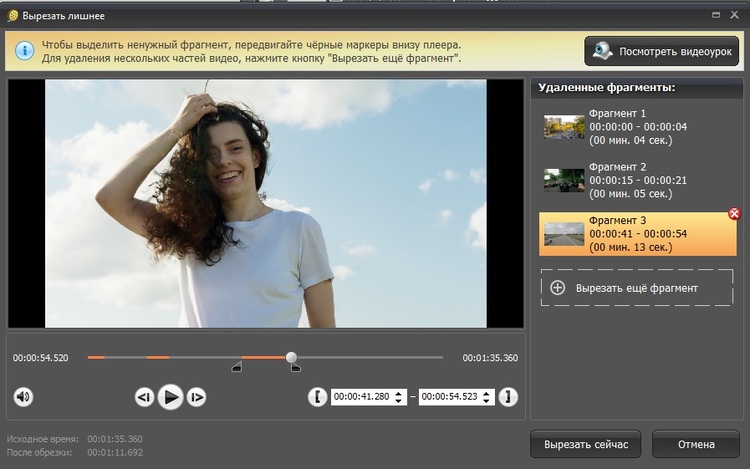
Task: Click Фрагмент 1 street thumbnail
Action: coord(564,127)
